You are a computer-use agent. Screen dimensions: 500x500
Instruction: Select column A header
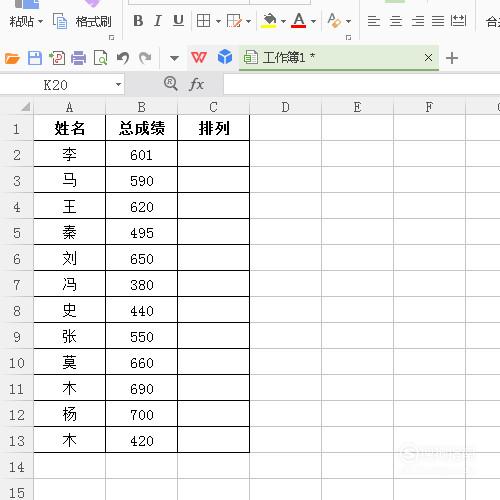pyautogui.click(x=69, y=107)
